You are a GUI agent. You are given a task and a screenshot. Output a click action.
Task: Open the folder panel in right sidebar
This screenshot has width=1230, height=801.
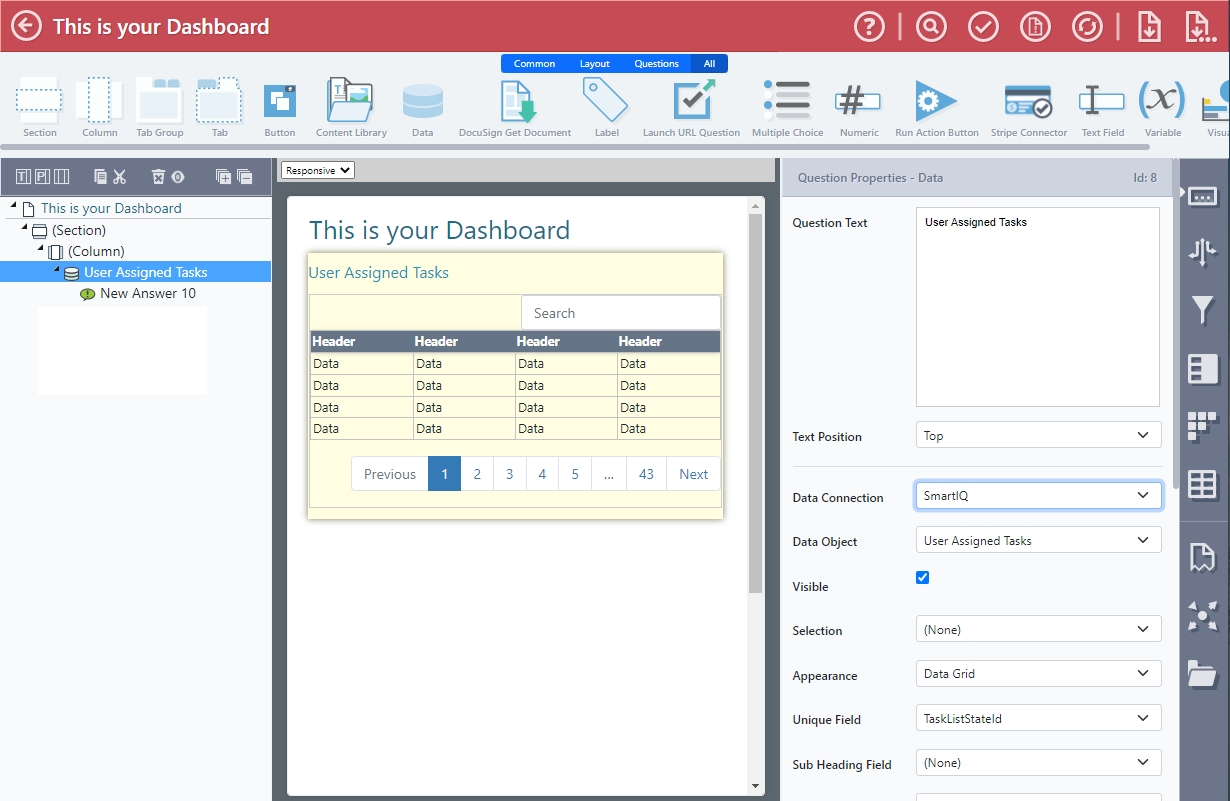[1202, 674]
